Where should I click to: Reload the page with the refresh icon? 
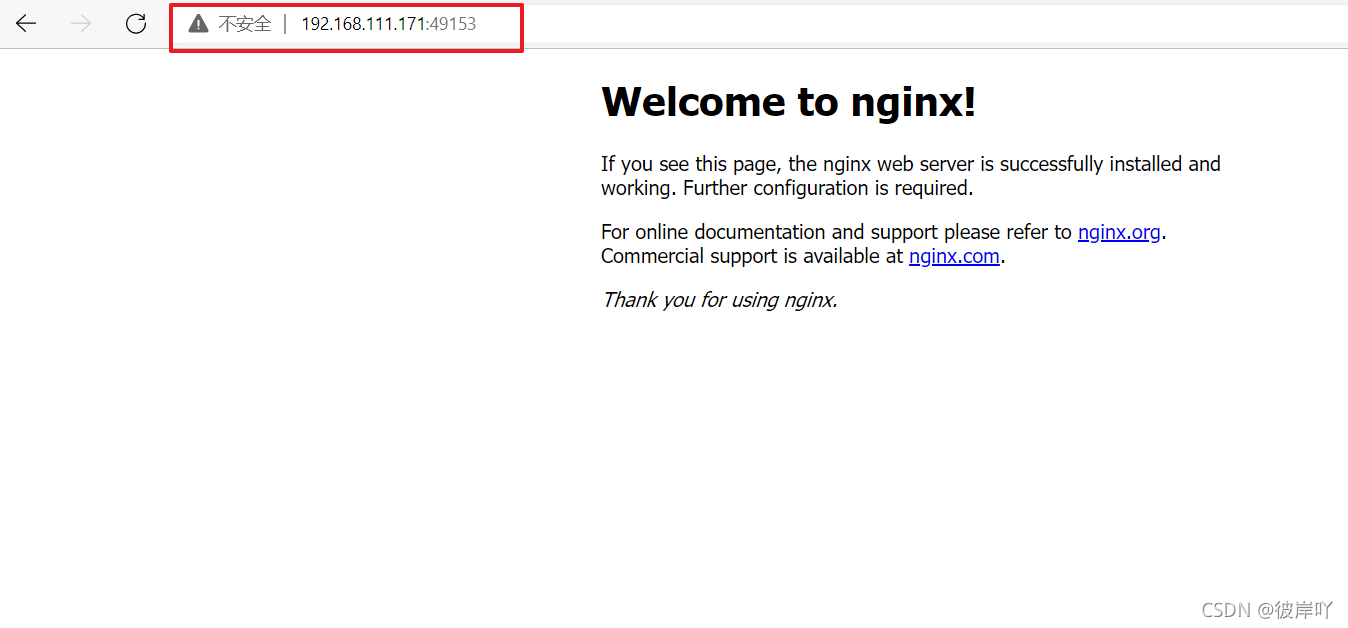coord(136,24)
